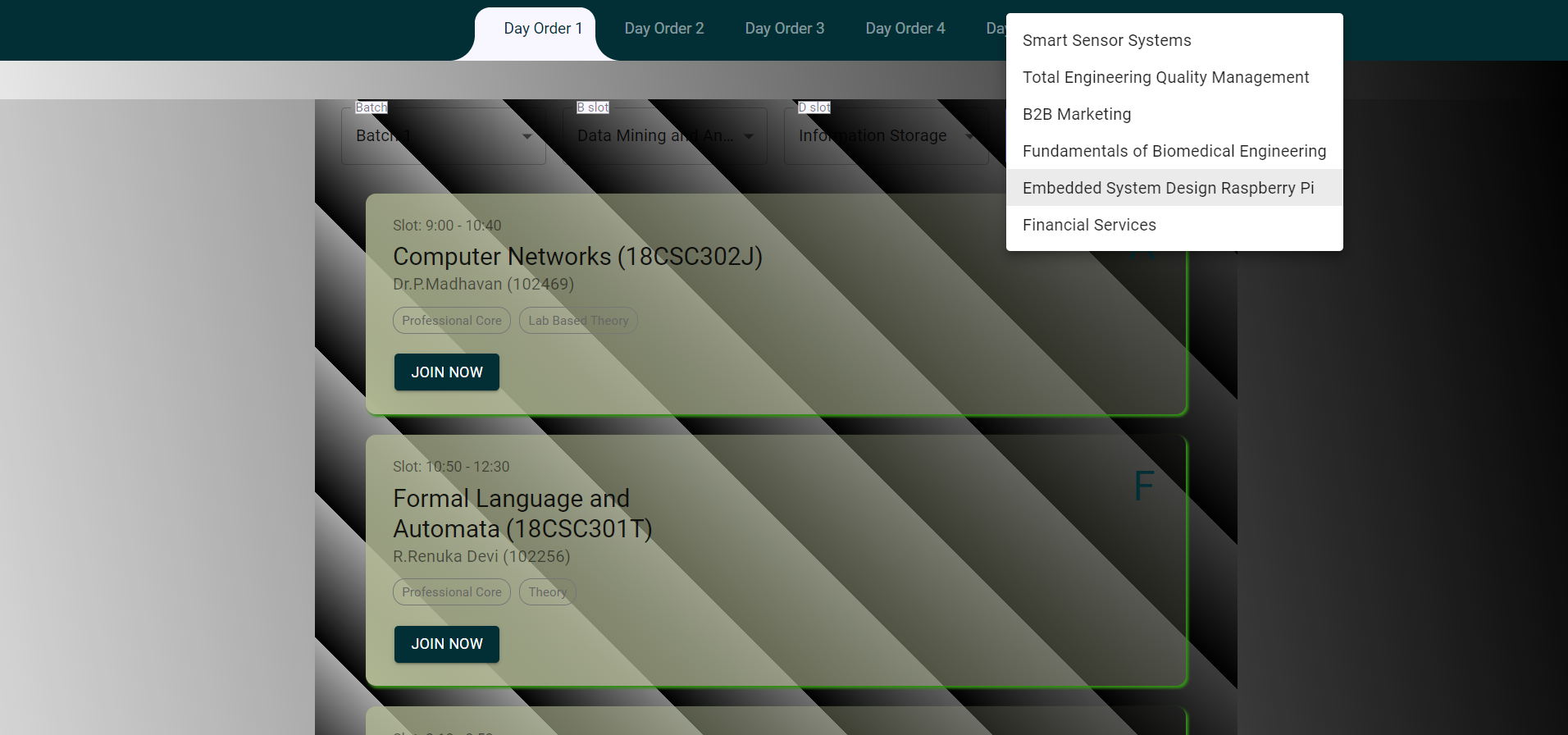Screen dimensions: 1568x735
Task: Click R.Renuka Devi (102256) faculty name
Action: point(481,556)
